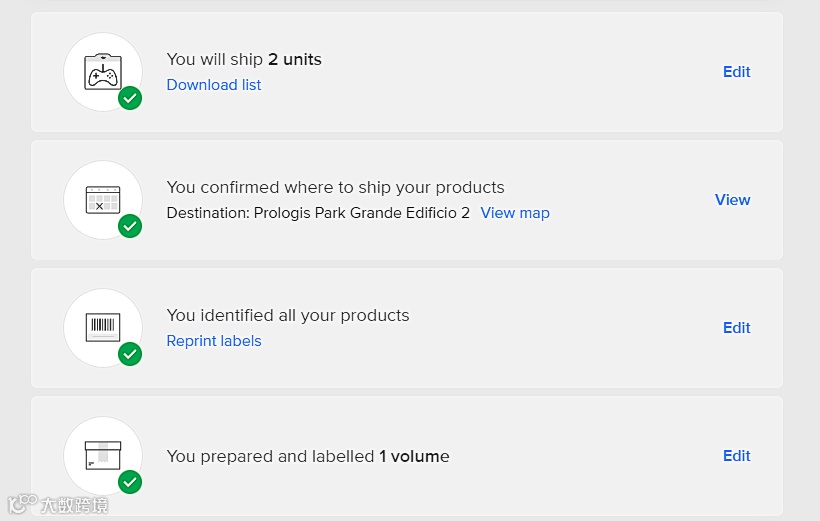Click green checkmark on the barcode step
Image resolution: width=820 pixels, height=521 pixels.
pyautogui.click(x=130, y=354)
